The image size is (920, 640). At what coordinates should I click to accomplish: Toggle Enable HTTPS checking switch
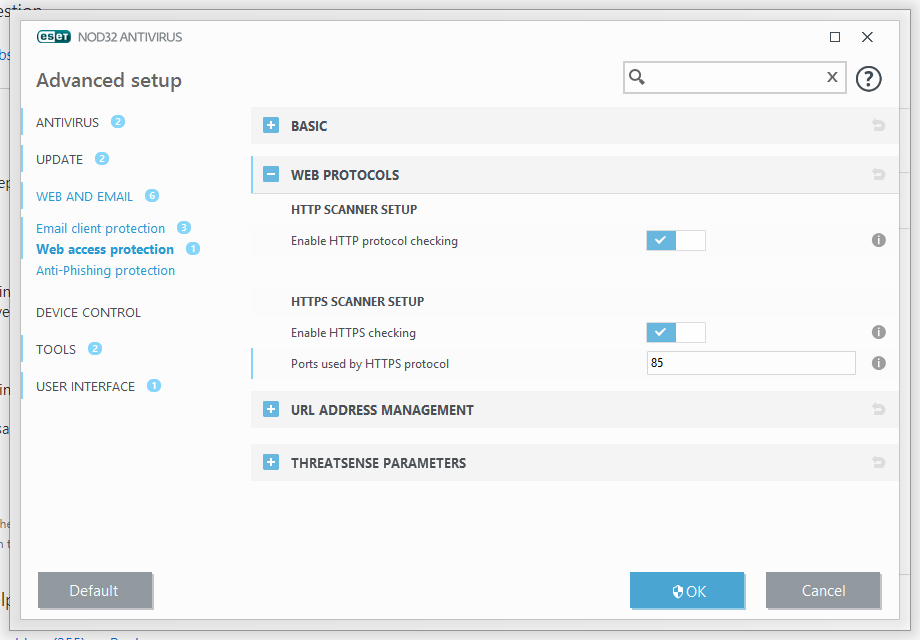click(x=676, y=333)
